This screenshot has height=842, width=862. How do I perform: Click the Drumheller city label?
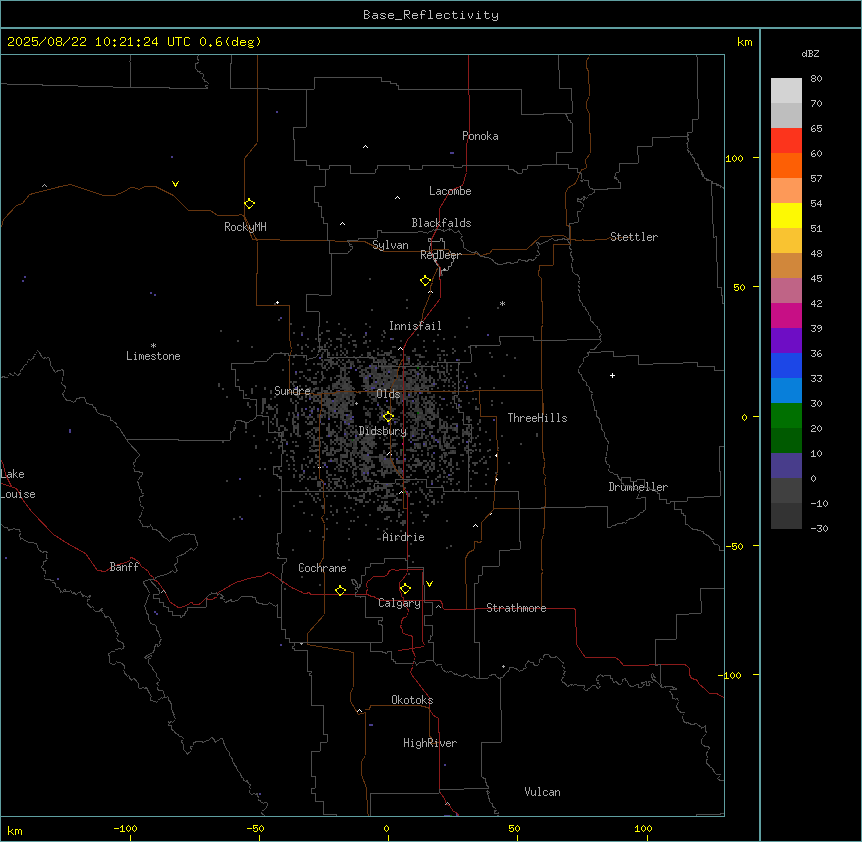point(638,487)
